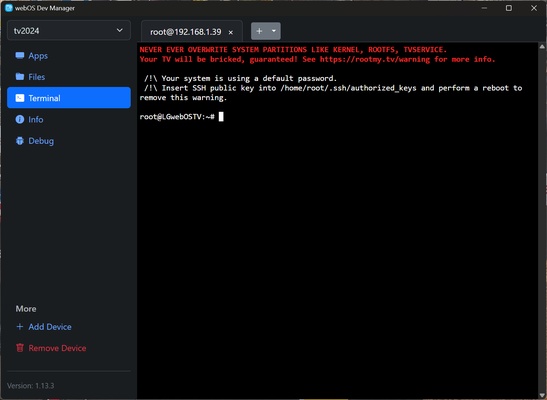Click the Files folder icon

20,77
